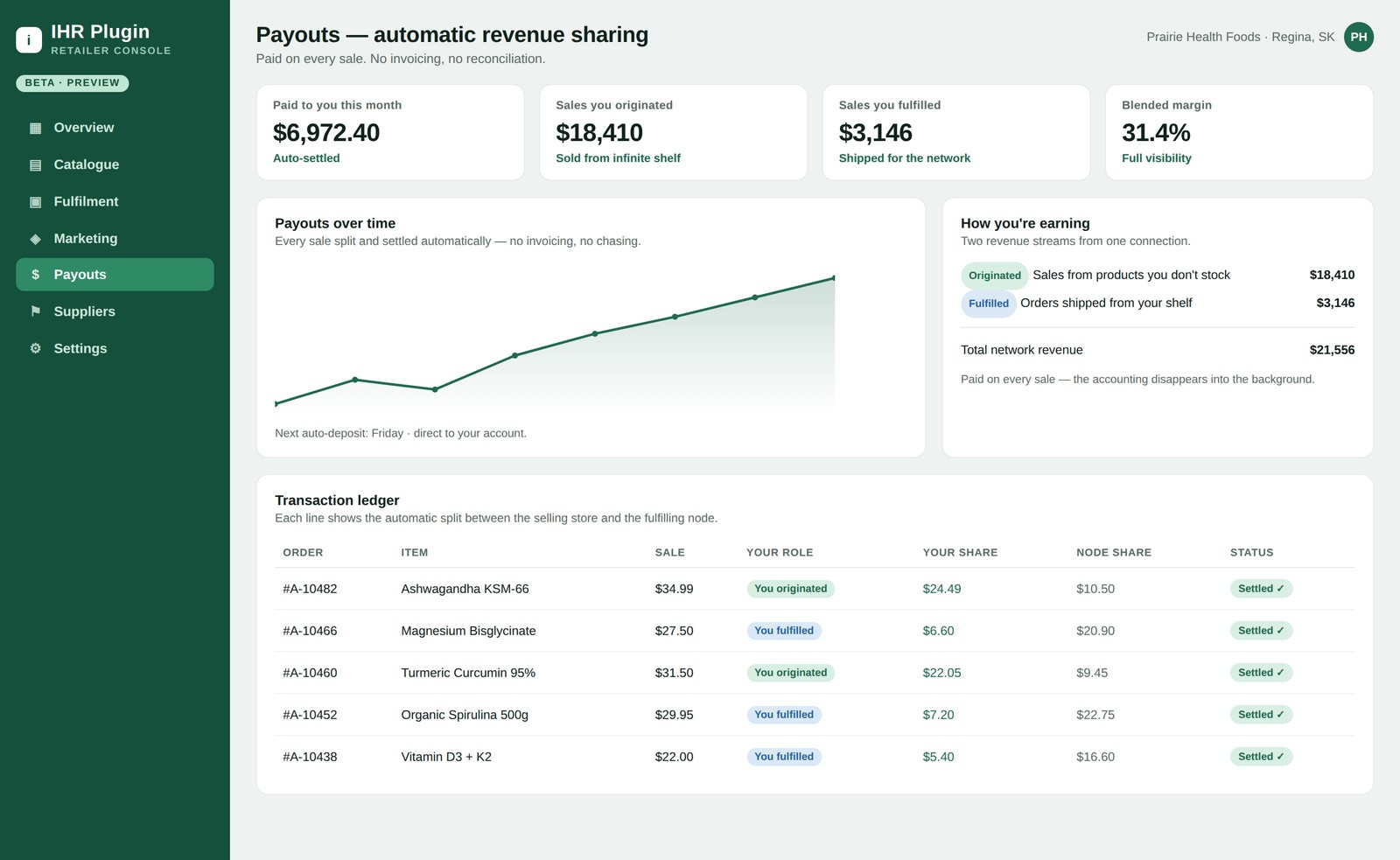This screenshot has width=1400, height=860.
Task: Click 'You originated' badge for Ashwagandha KSM-66
Action: [791, 589]
